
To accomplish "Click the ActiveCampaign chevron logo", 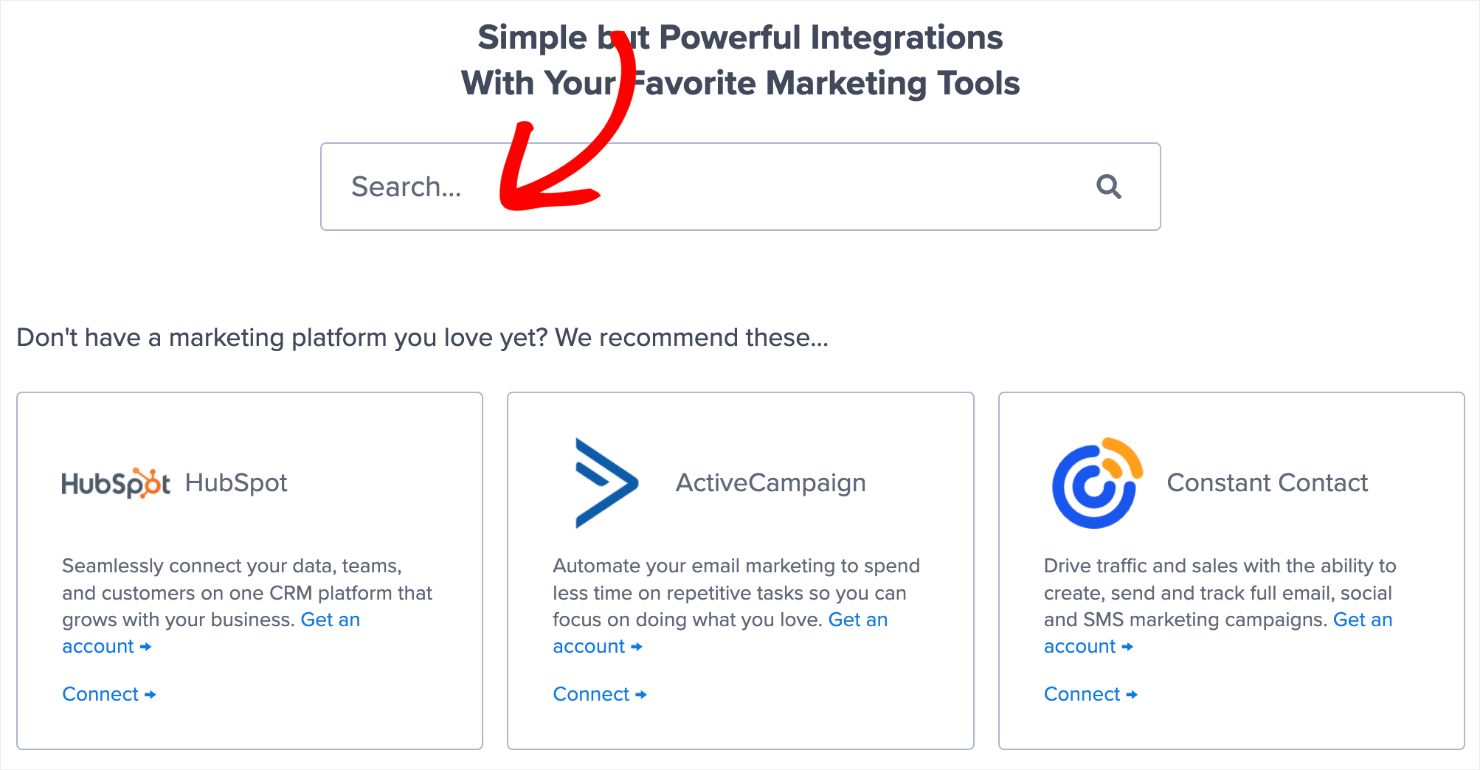I will coord(606,482).
